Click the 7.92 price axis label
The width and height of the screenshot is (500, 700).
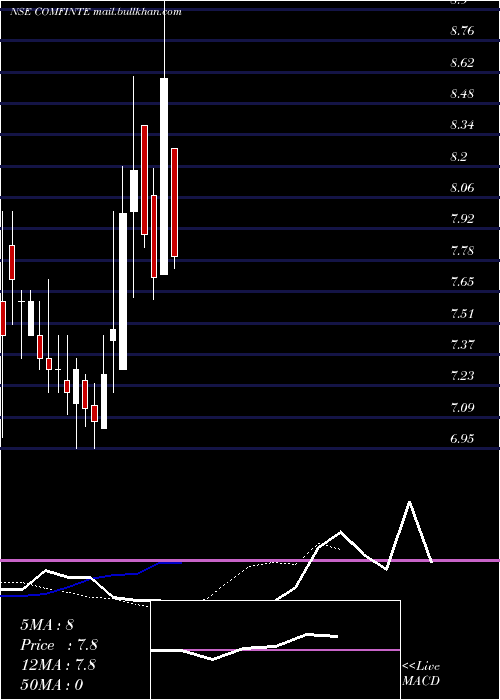click(x=462, y=219)
